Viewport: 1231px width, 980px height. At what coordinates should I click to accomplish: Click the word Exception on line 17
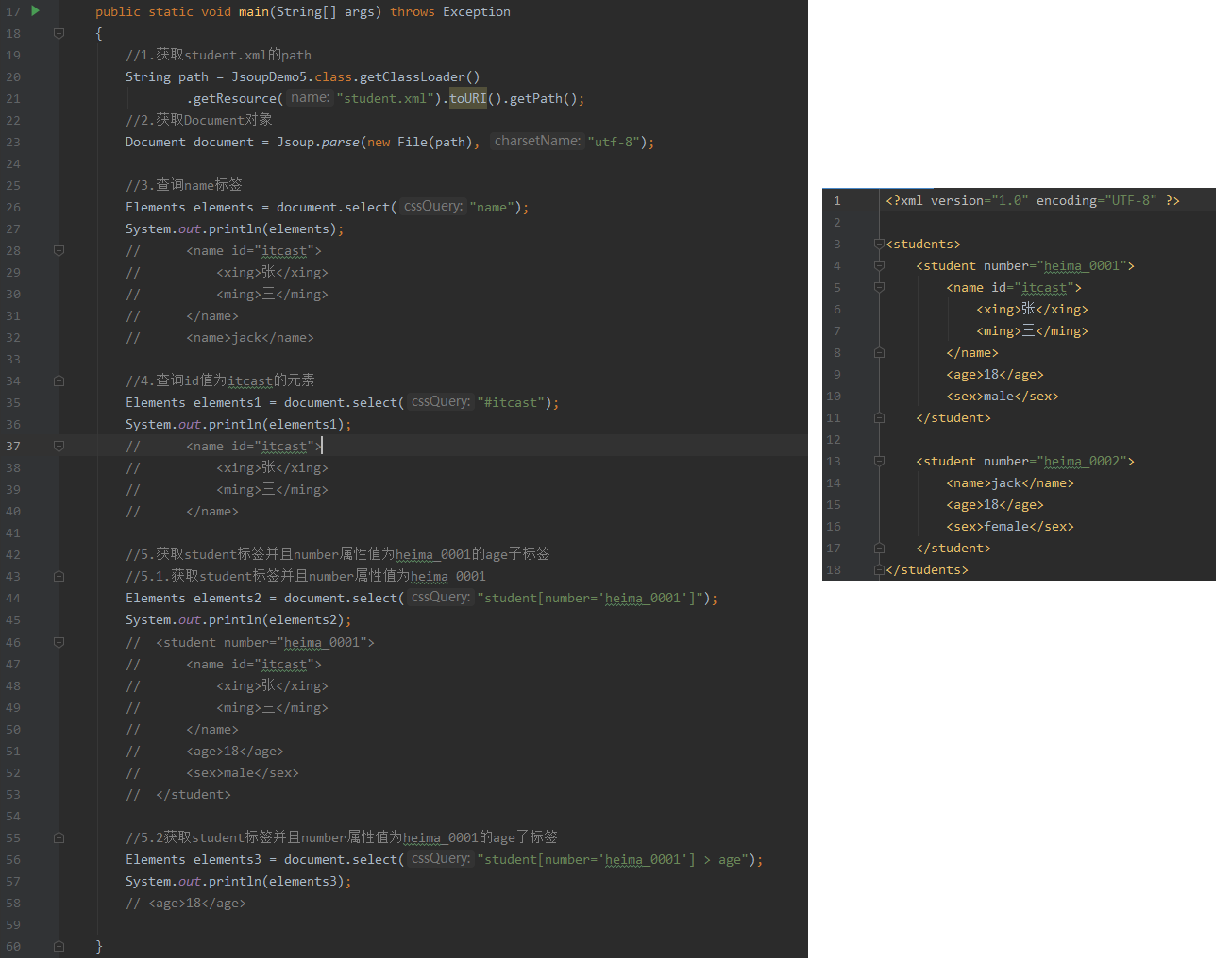point(477,11)
